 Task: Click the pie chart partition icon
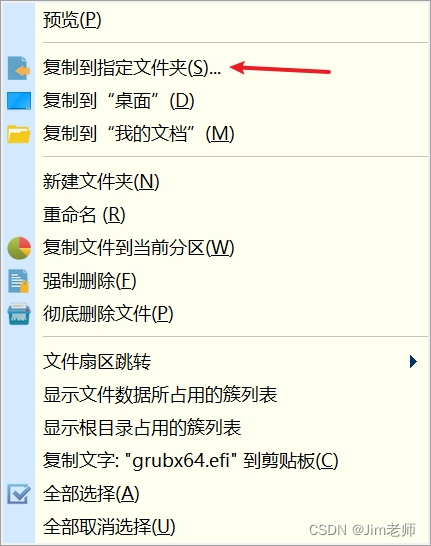[x=19, y=248]
